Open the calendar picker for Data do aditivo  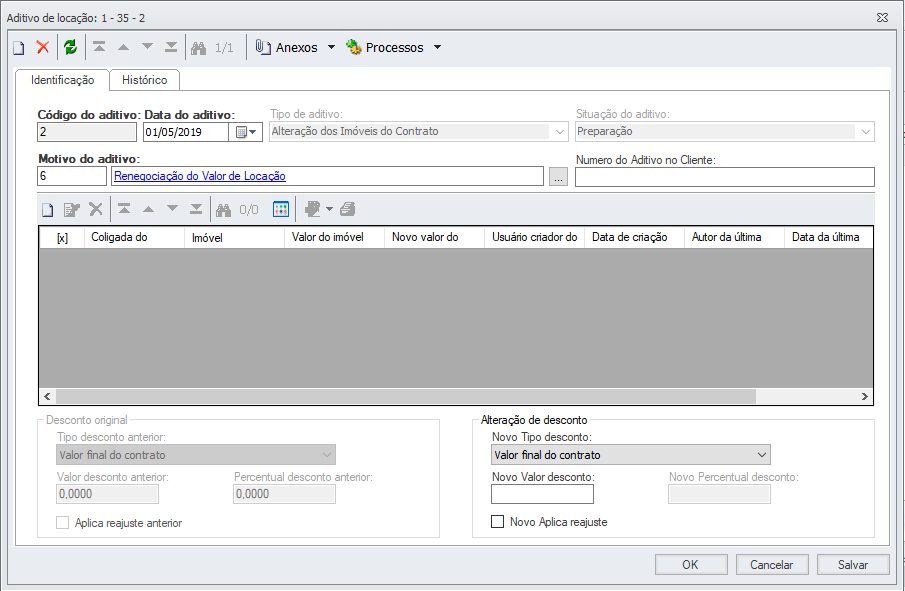point(246,132)
